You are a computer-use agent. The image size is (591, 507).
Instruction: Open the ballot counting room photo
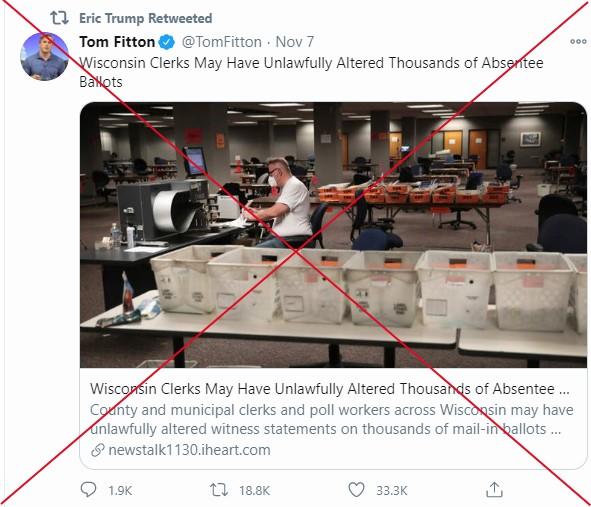(333, 235)
